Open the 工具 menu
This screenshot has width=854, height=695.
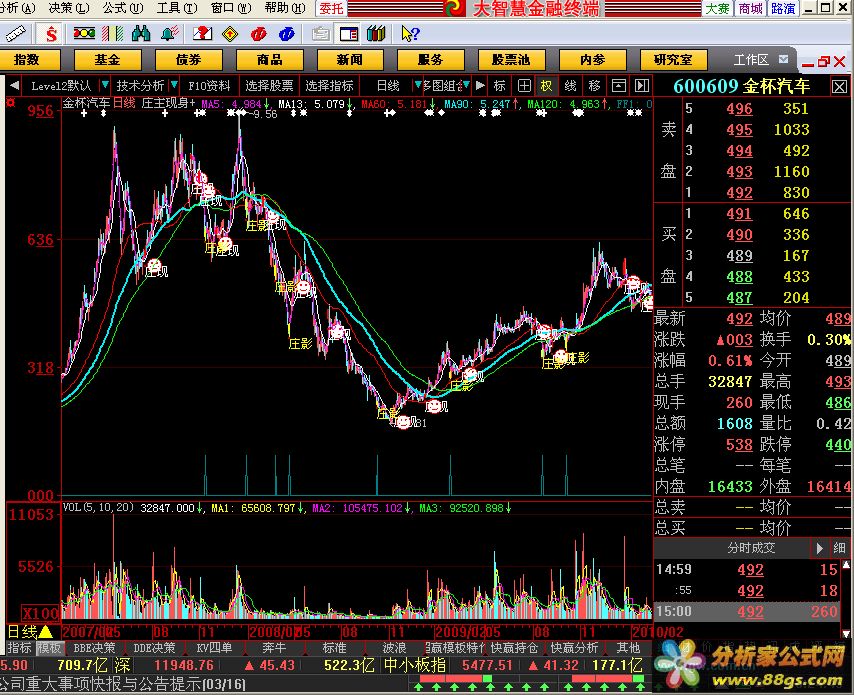coord(177,8)
